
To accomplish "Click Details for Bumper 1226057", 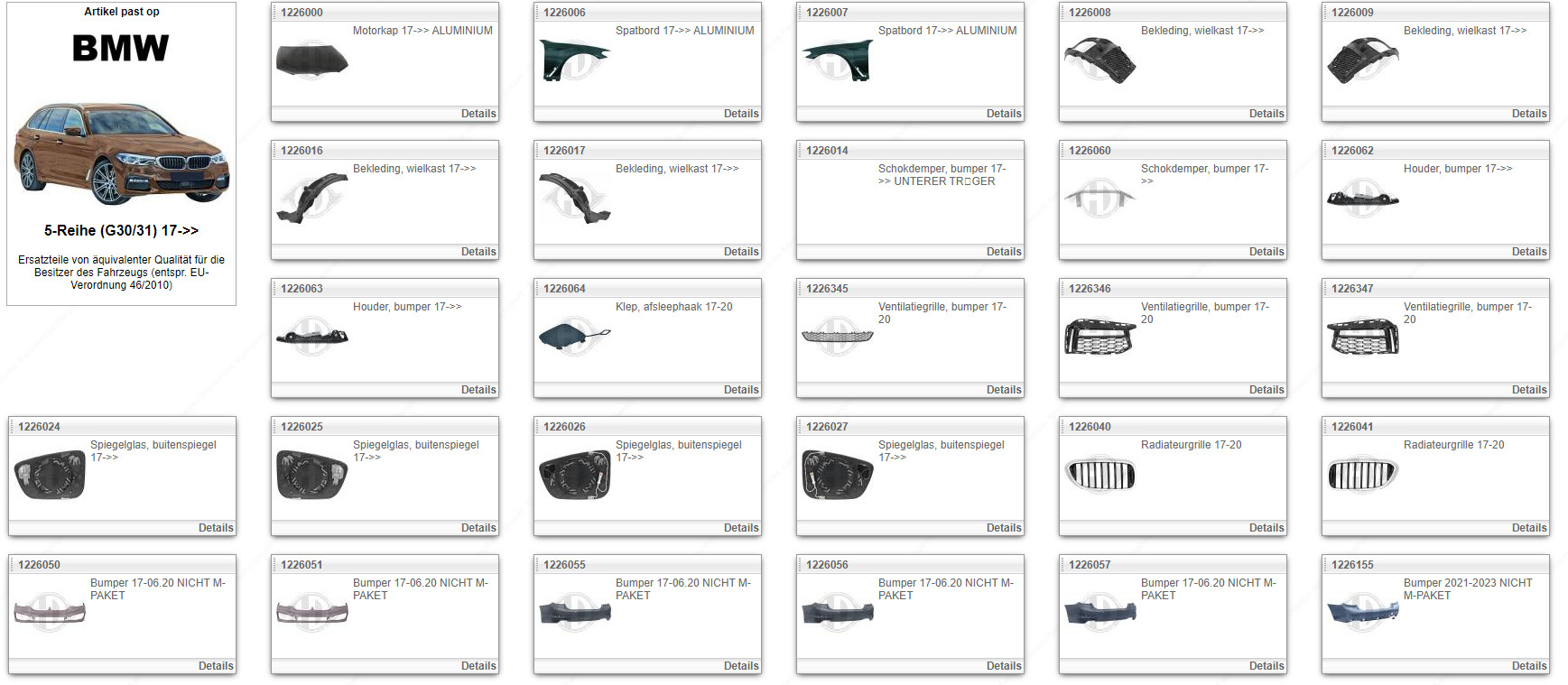I will tap(1266, 666).
